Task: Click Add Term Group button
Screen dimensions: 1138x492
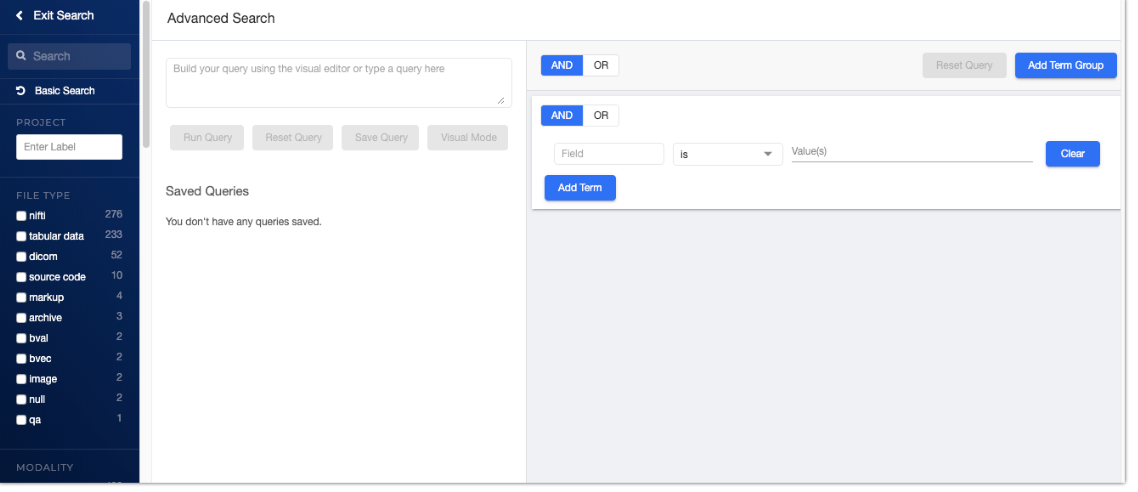Action: pos(1065,65)
